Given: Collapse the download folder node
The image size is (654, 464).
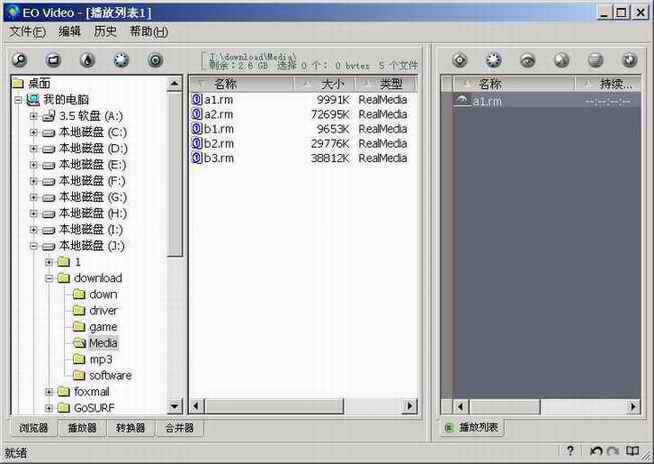Looking at the screenshot, I should 49,278.
